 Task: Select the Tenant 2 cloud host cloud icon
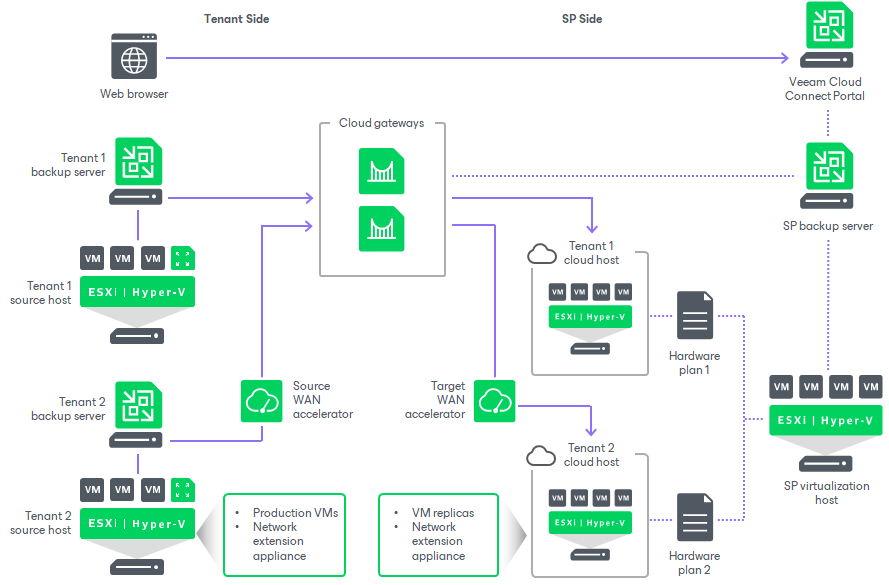coord(540,455)
